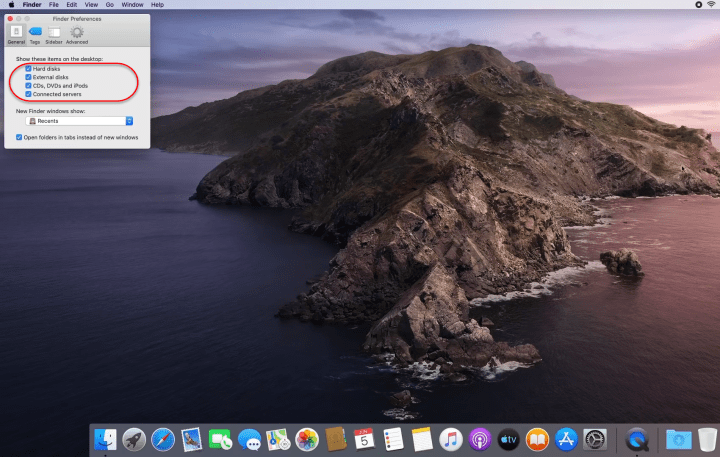Launch Launchpad from the dock

(134, 440)
